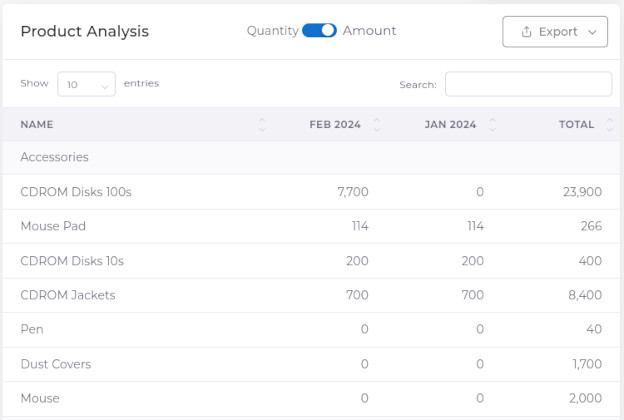
Task: Open the Show entries count dropdown
Action: (x=86, y=84)
